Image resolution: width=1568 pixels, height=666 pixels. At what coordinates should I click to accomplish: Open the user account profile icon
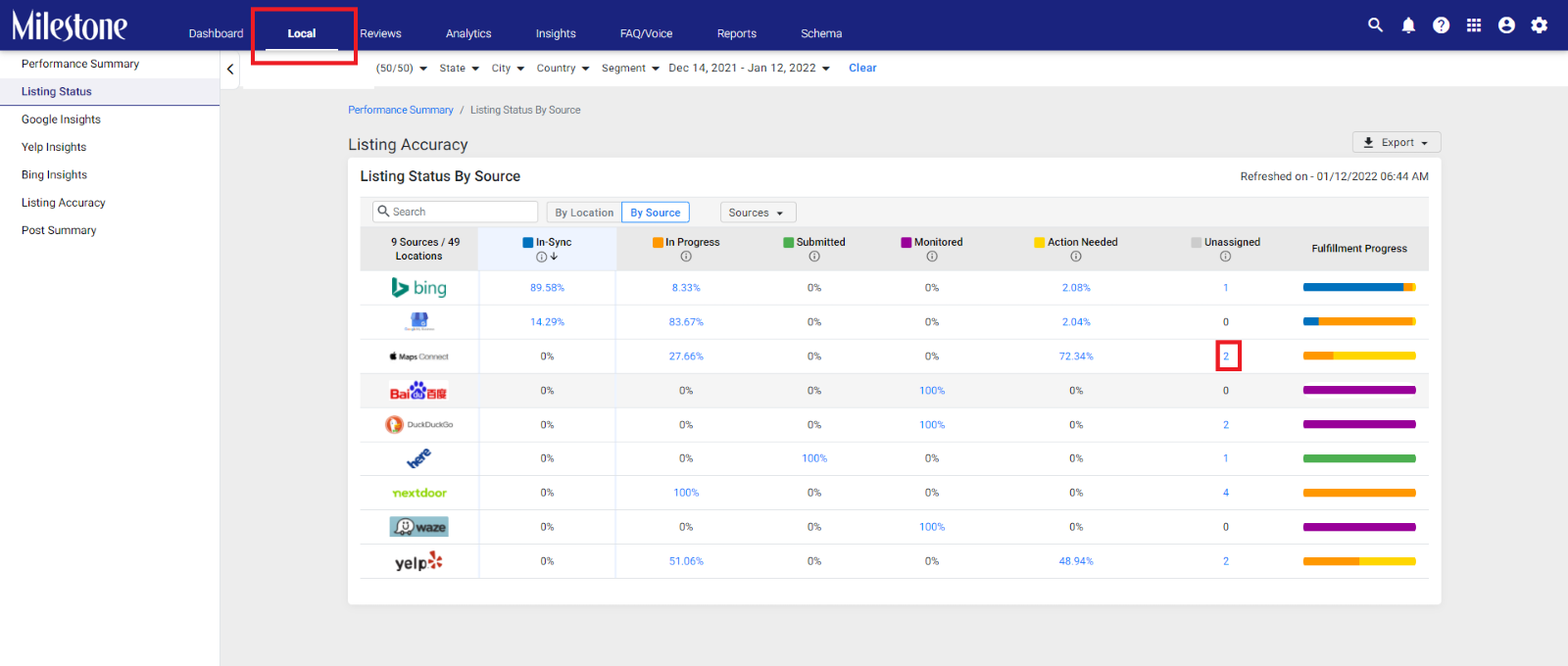click(x=1506, y=25)
